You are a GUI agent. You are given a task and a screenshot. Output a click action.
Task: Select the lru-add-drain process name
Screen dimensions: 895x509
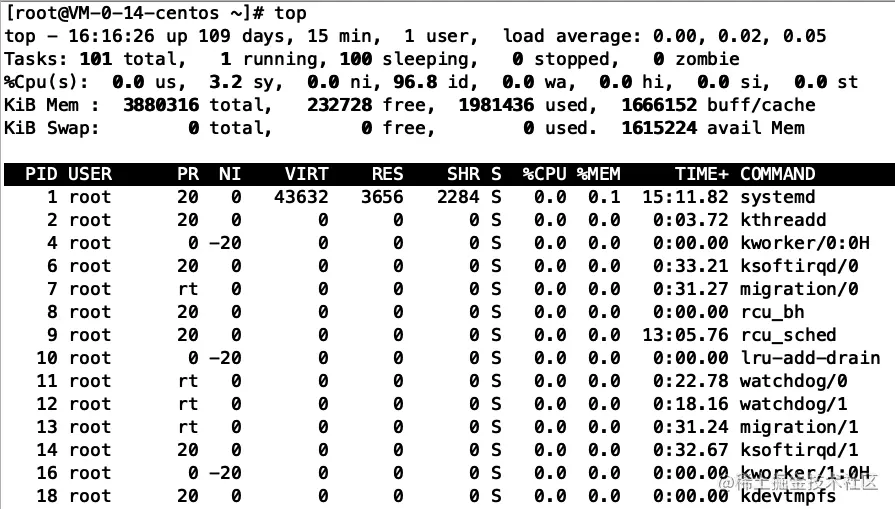(x=810, y=358)
